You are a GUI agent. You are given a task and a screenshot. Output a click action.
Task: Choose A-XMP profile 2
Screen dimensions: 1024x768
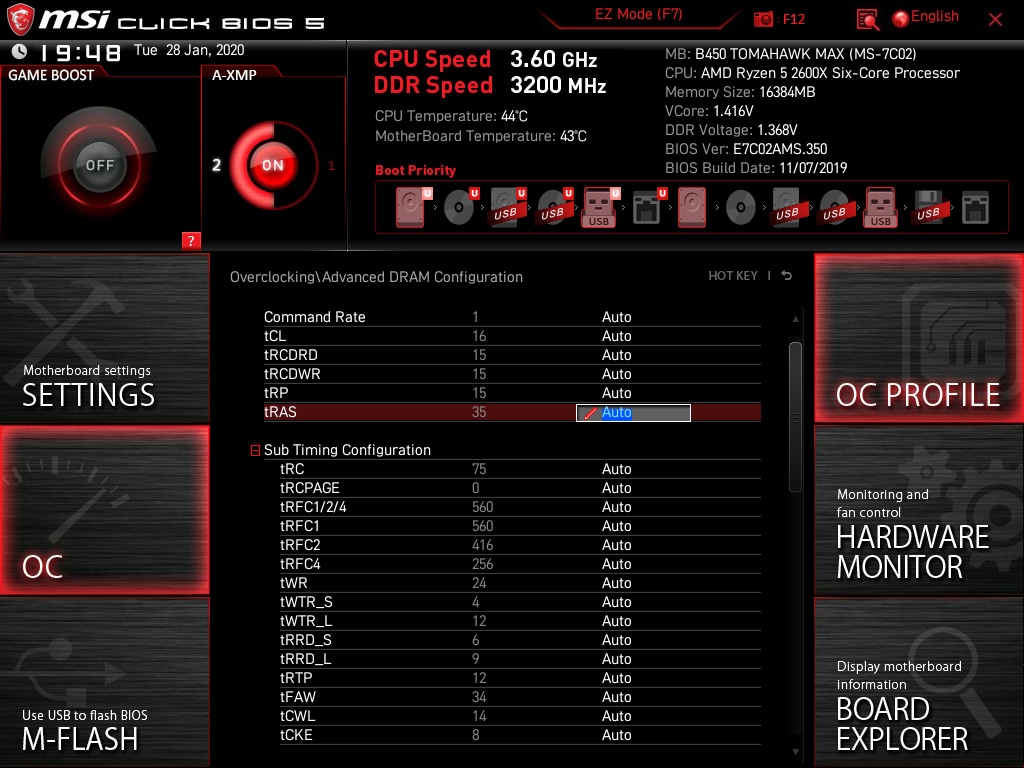(216, 165)
